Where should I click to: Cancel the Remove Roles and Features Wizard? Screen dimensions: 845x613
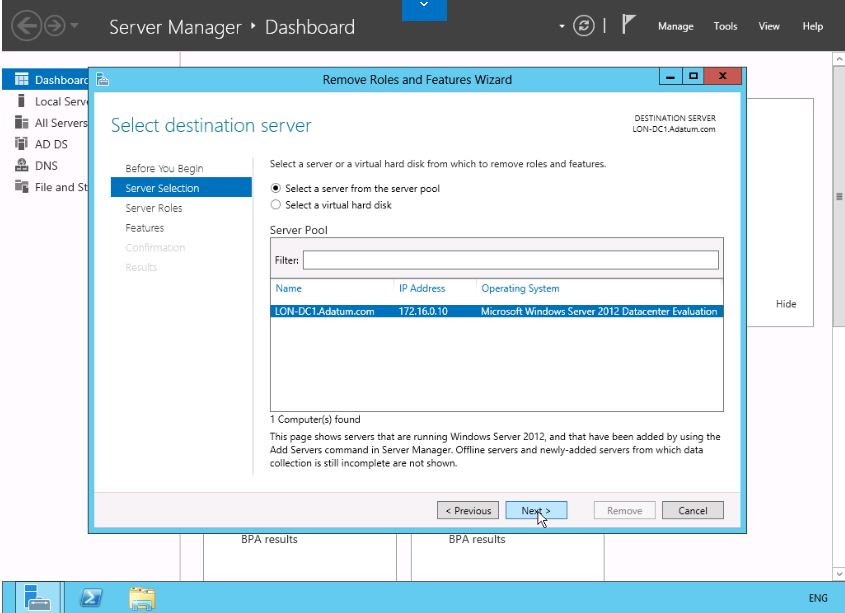point(692,511)
